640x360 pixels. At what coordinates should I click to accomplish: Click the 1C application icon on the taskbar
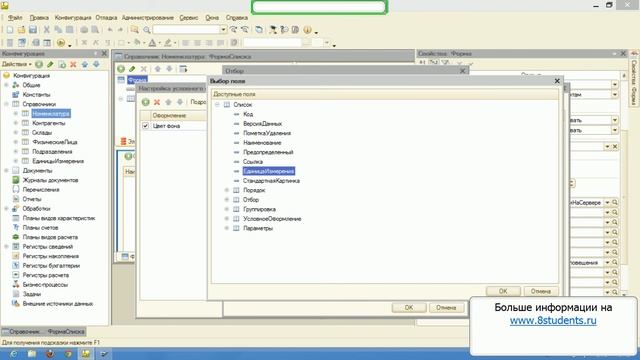point(85,353)
